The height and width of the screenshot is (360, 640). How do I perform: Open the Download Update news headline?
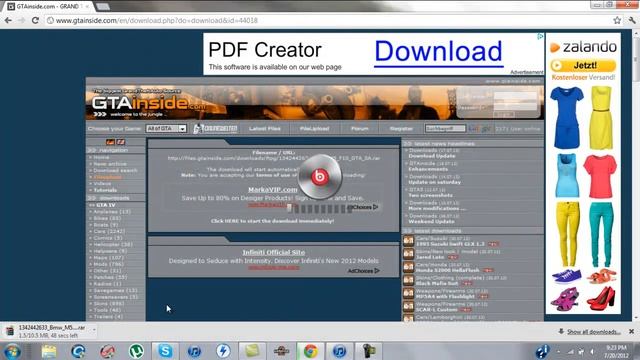point(431,156)
